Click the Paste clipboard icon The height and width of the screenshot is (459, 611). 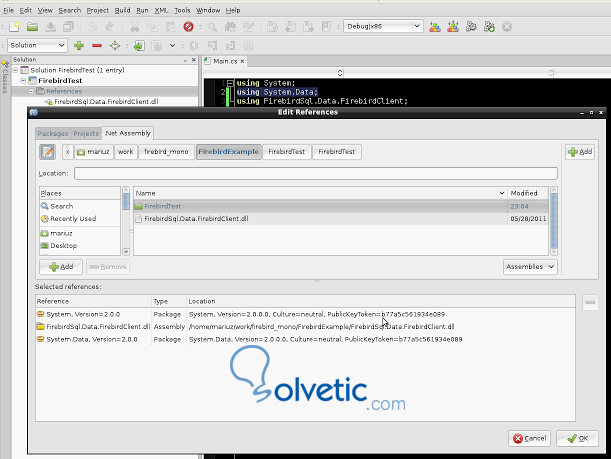coord(171,26)
